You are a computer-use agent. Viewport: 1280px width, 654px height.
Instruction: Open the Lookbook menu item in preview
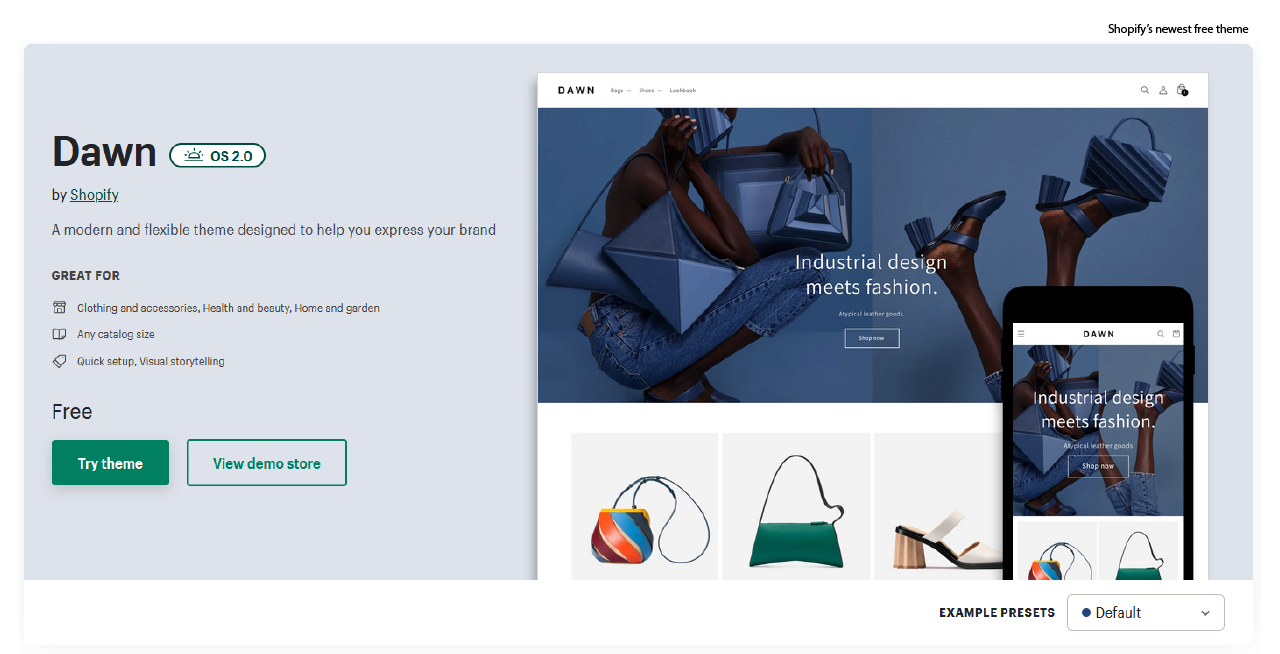683,90
